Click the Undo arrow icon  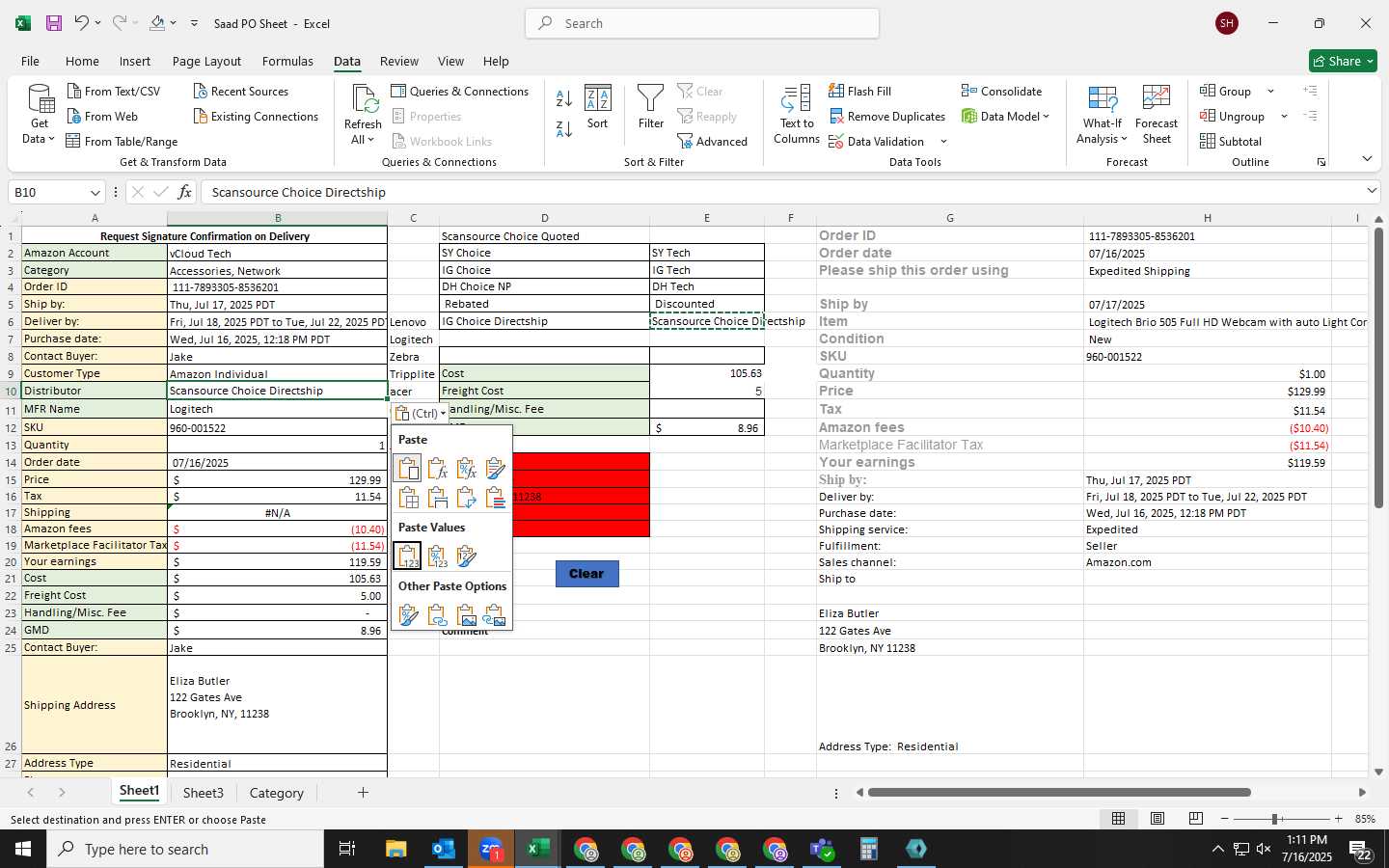(82, 23)
